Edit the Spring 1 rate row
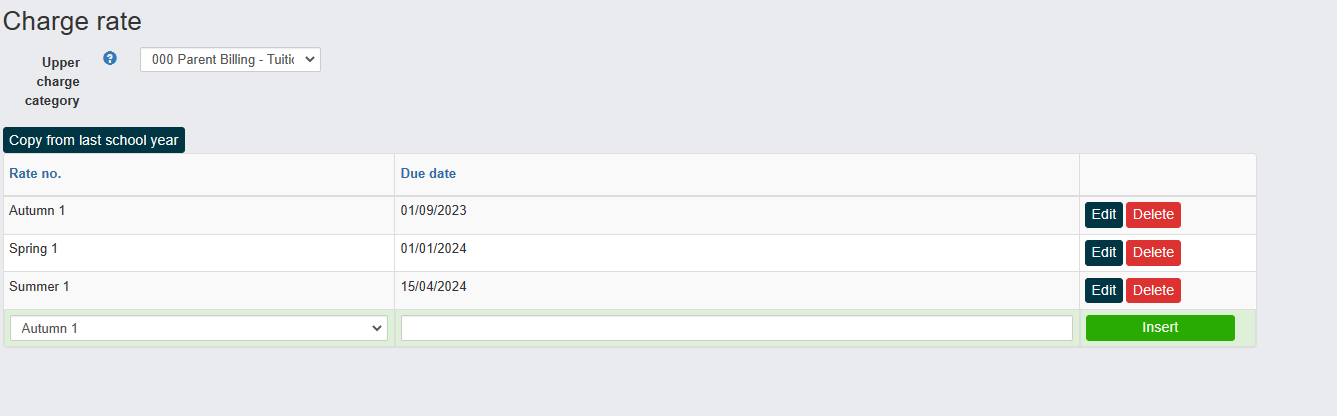Image resolution: width=1337 pixels, height=416 pixels. click(1104, 253)
